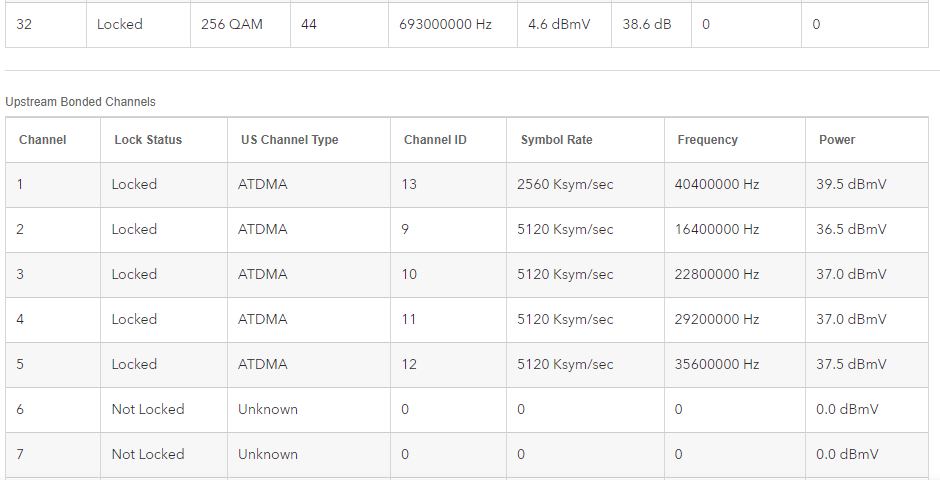The height and width of the screenshot is (480, 940).
Task: Click the Symbol Rate column header
Action: click(556, 140)
